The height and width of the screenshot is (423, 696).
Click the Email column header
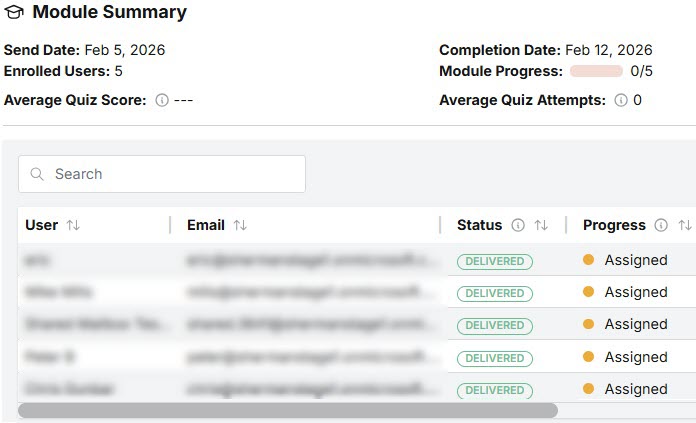click(206, 225)
